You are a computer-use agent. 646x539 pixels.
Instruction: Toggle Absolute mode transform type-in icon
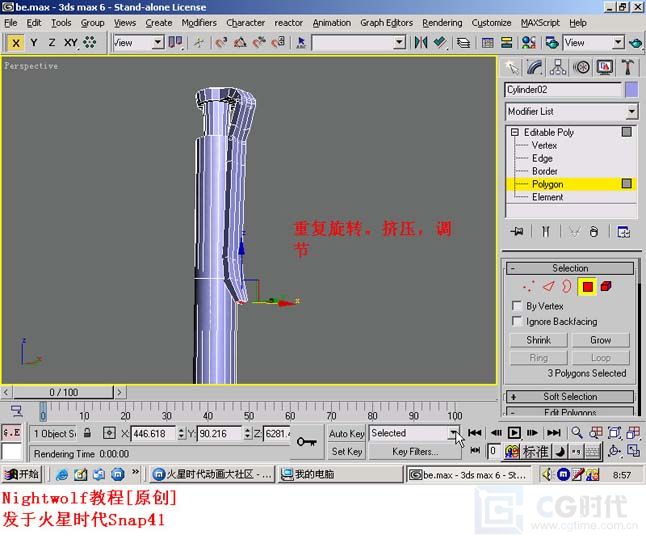coord(109,433)
